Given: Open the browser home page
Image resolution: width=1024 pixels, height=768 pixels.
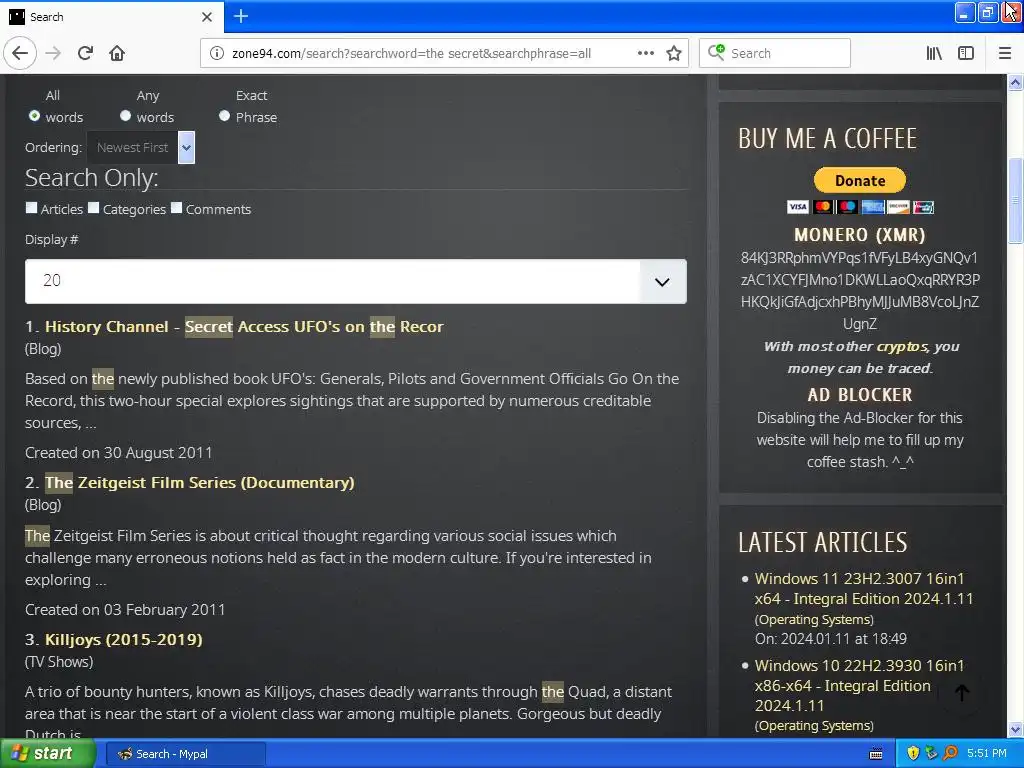Looking at the screenshot, I should click(x=117, y=53).
